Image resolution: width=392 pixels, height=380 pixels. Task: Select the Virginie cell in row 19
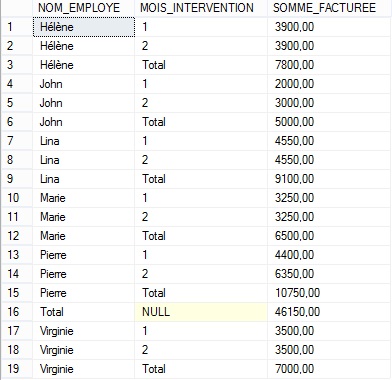pyautogui.click(x=83, y=369)
